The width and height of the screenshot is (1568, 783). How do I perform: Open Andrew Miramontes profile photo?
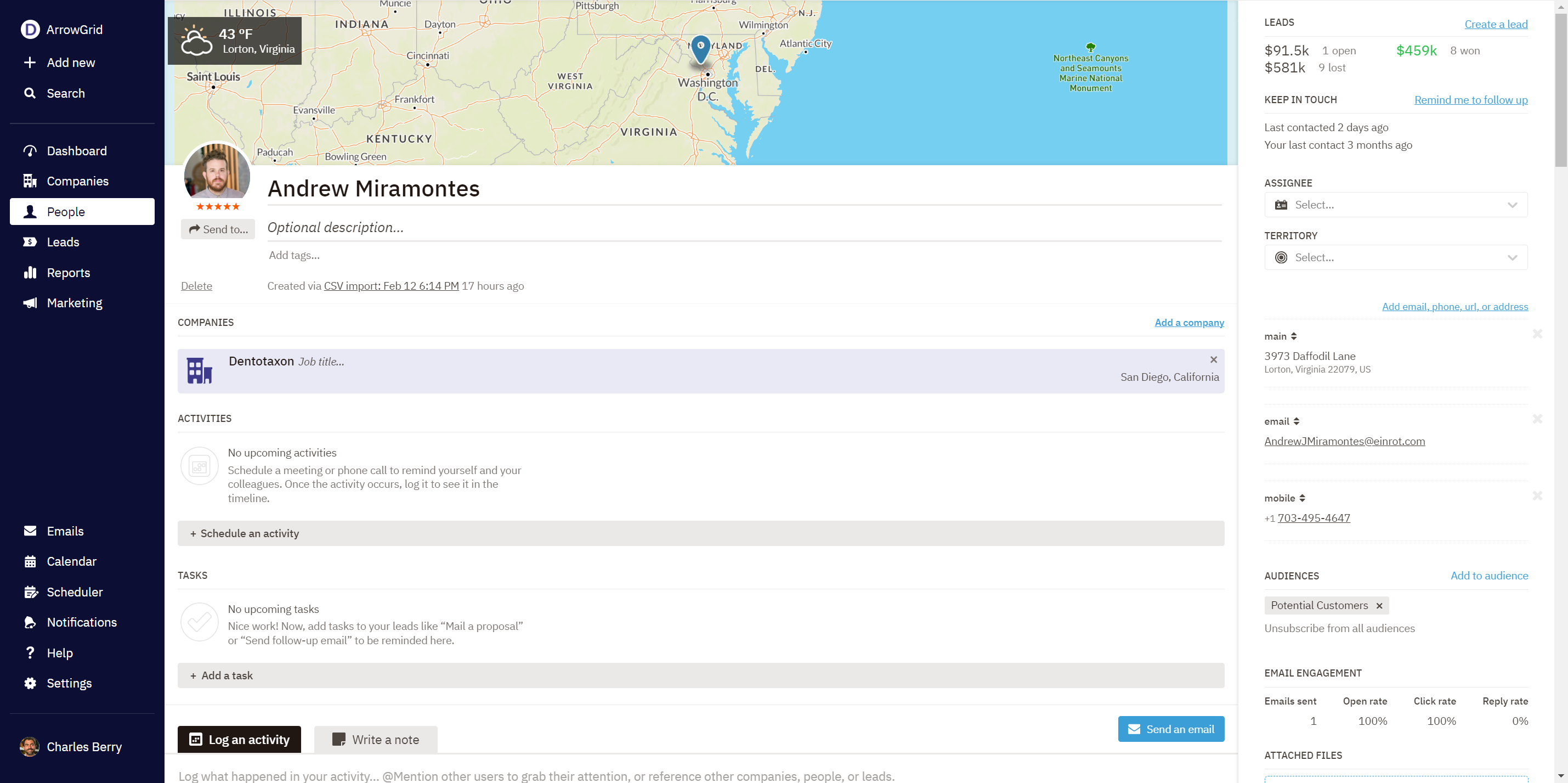[217, 173]
